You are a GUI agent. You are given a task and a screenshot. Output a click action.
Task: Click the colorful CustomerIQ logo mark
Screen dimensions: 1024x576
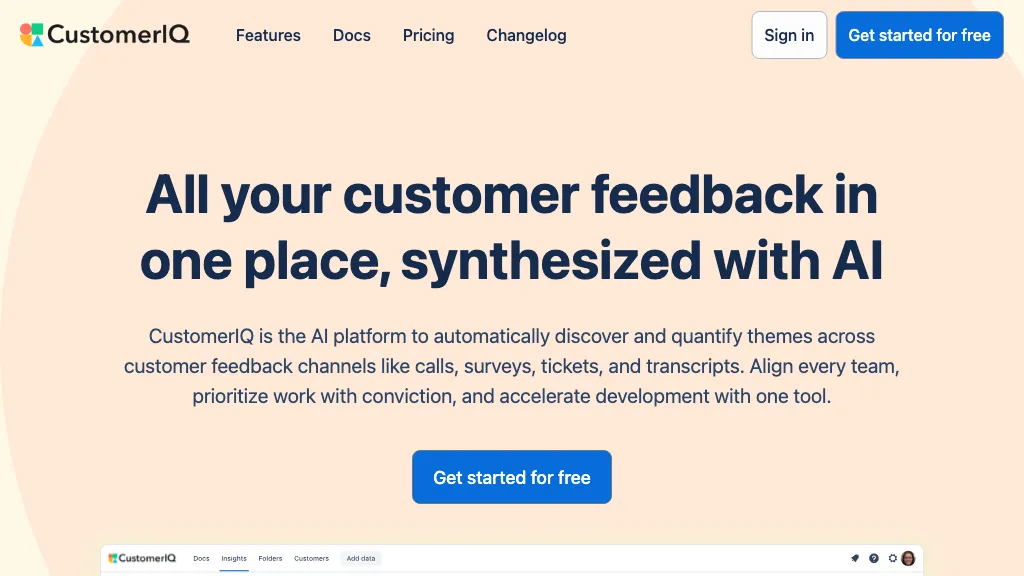(30, 35)
